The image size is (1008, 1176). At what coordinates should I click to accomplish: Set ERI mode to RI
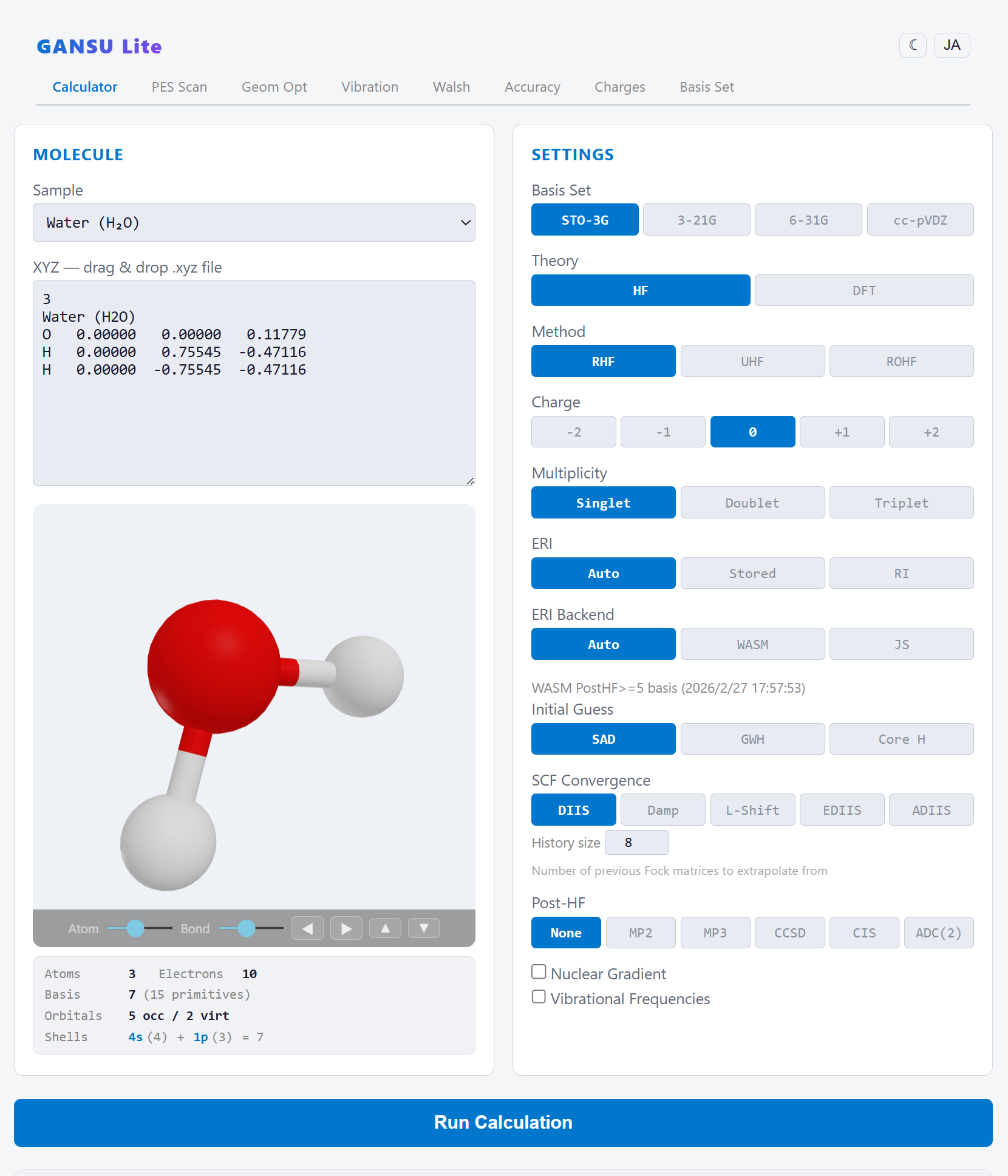tap(901, 573)
